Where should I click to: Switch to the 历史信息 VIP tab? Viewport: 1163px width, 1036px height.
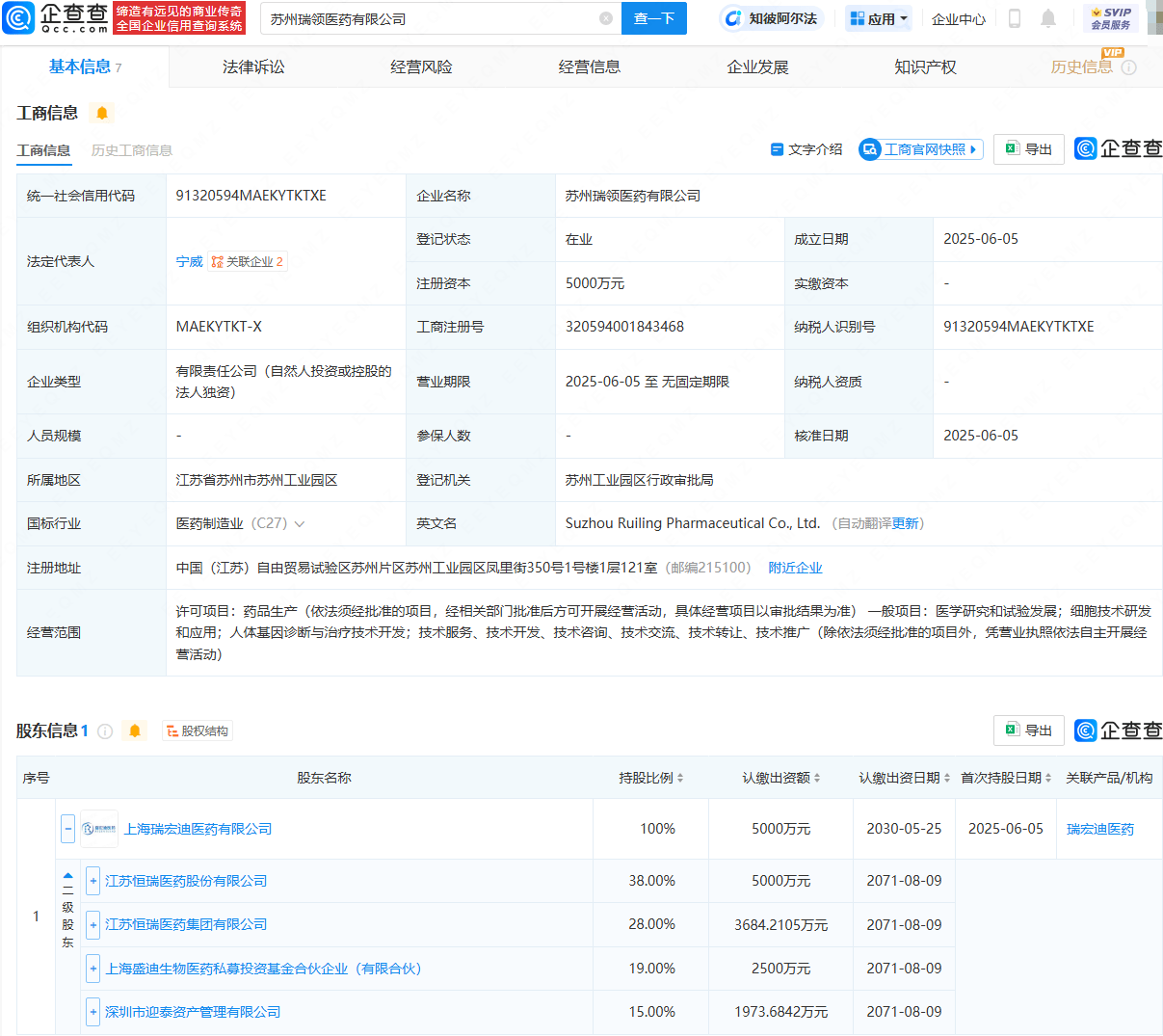pyautogui.click(x=1081, y=66)
